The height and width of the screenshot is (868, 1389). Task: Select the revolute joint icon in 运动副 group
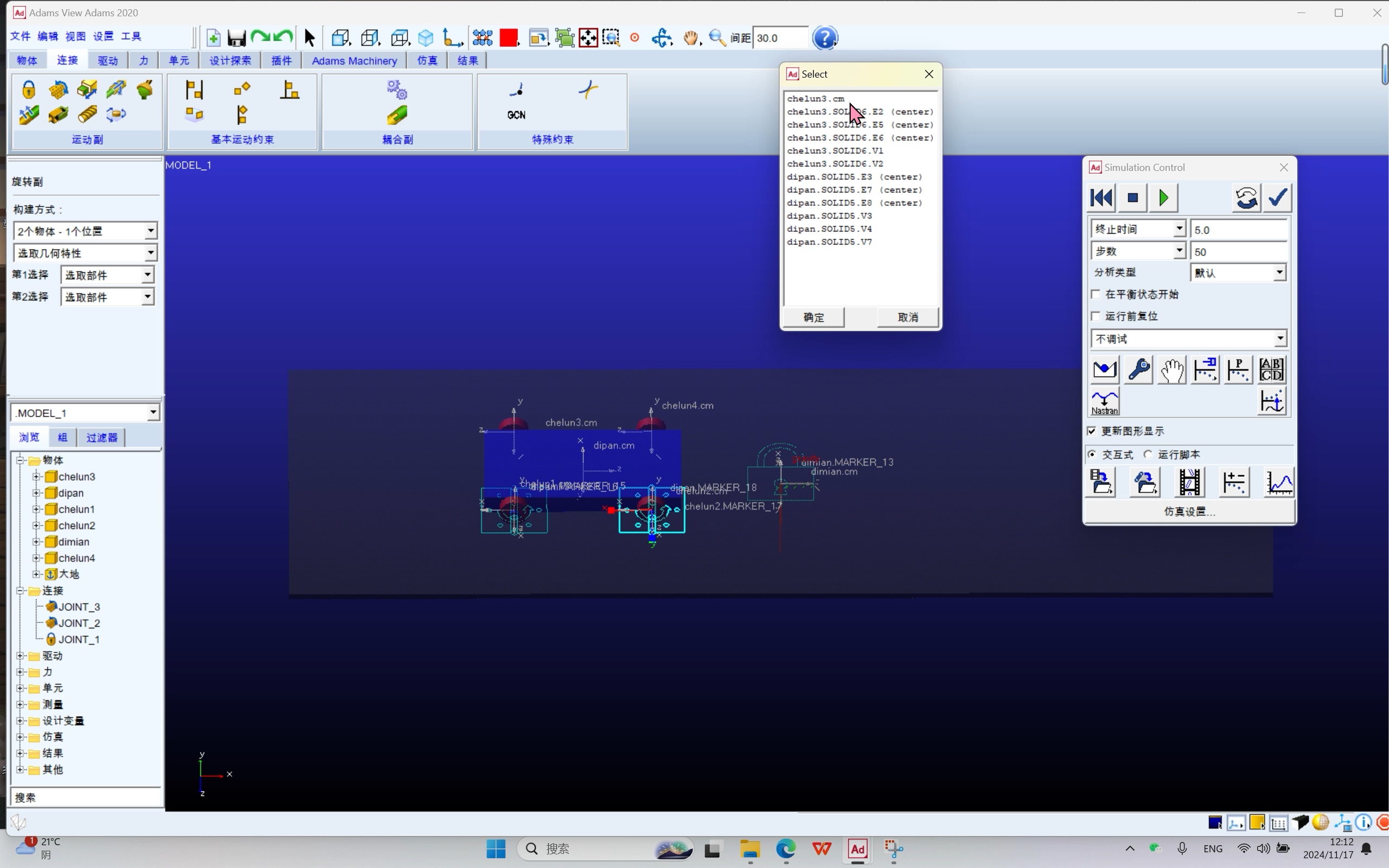[58, 90]
